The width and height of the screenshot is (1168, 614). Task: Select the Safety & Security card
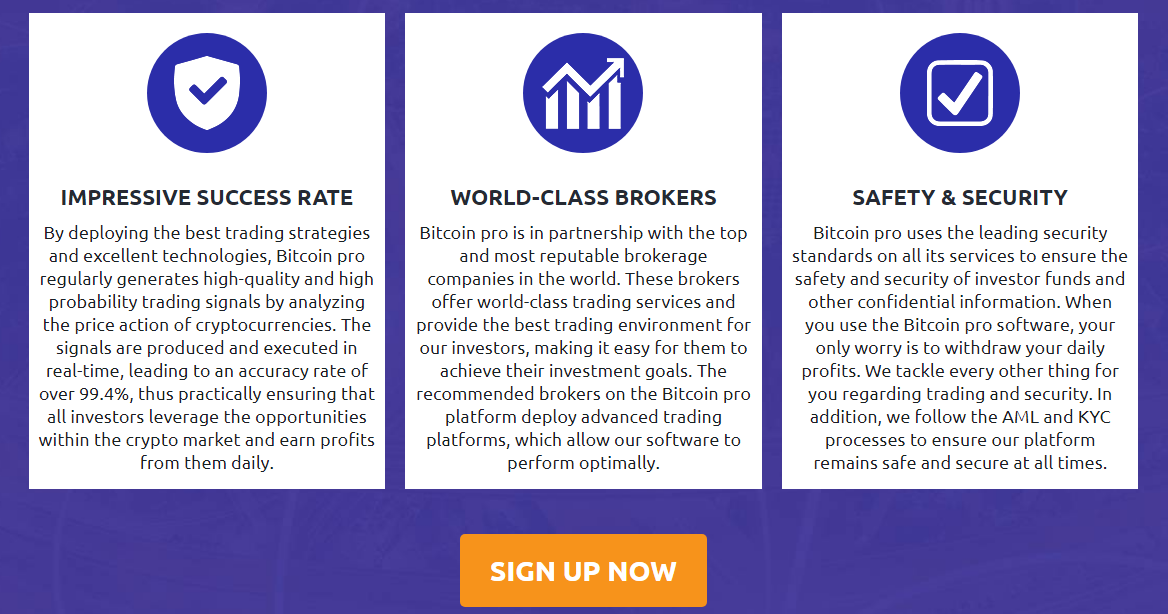(x=959, y=250)
